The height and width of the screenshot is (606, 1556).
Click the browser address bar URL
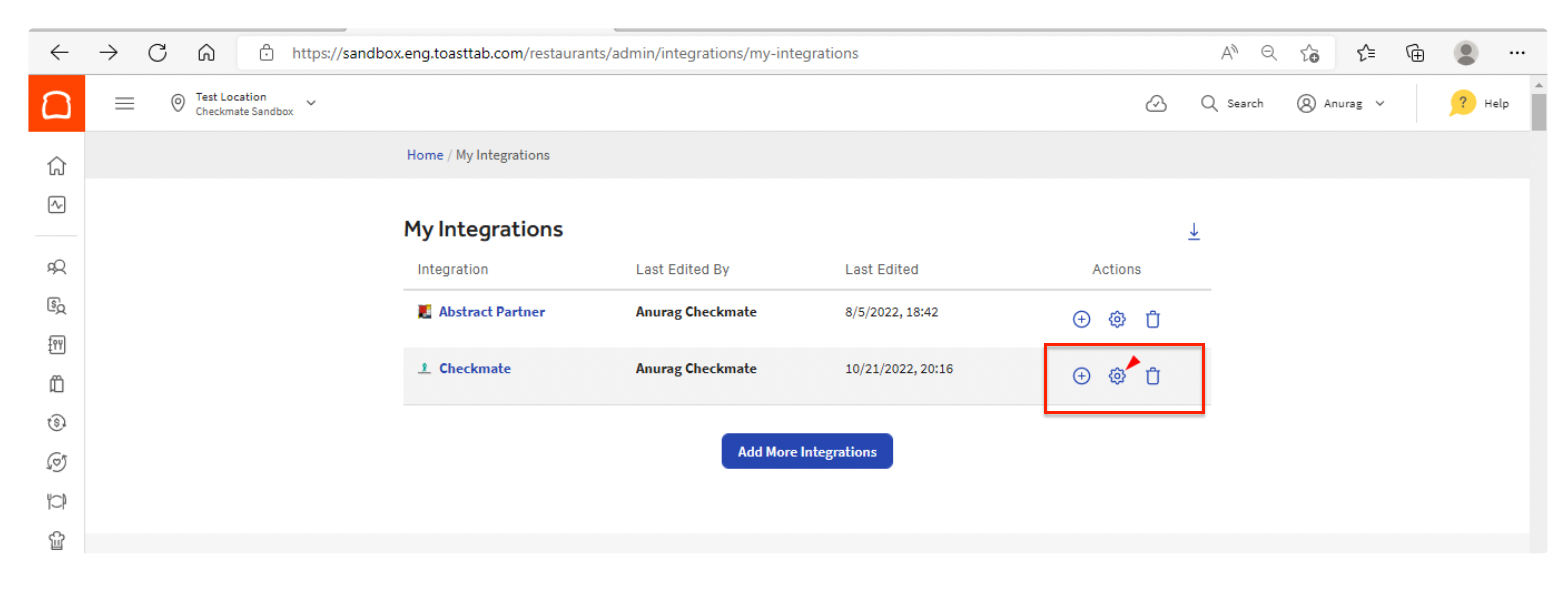575,54
